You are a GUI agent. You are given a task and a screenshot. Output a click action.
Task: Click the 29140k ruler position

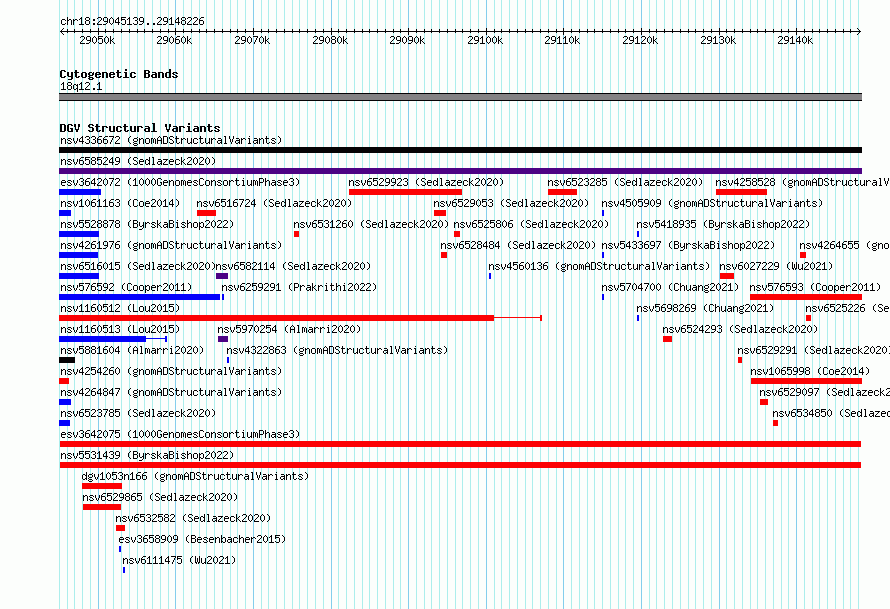click(x=795, y=40)
